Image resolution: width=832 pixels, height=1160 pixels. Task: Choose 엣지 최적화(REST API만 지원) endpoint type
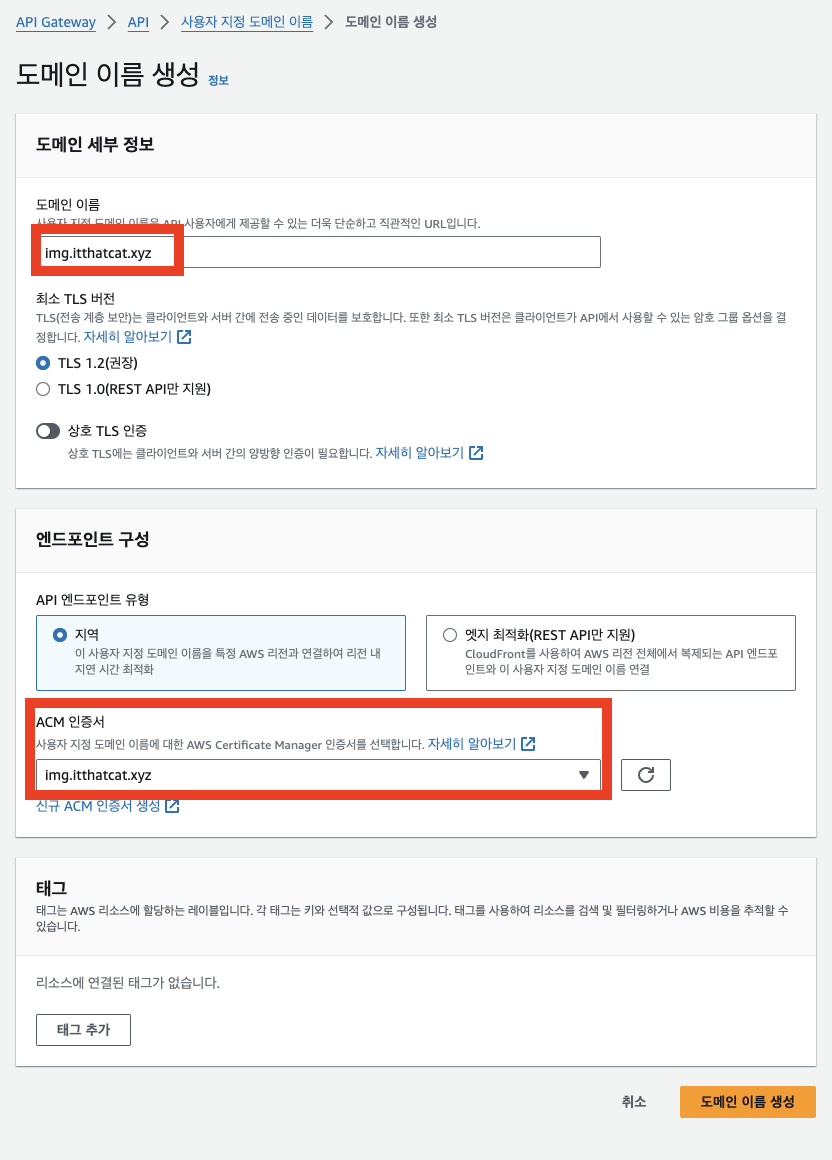[450, 635]
